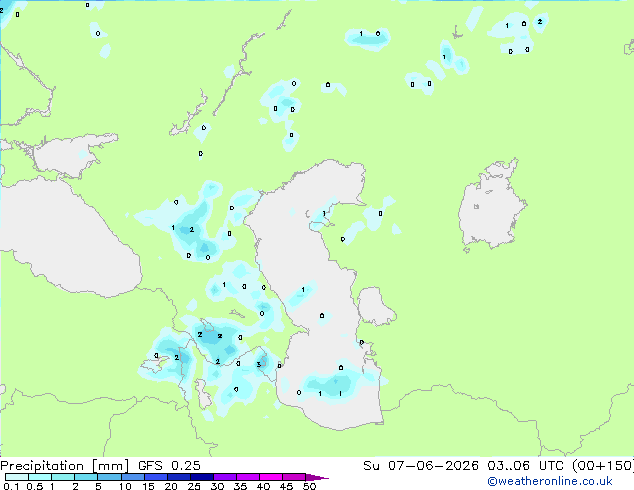Click the Kara-Bogaz-Gol bay east of Caspian
The image size is (634, 490).
[x=374, y=306]
